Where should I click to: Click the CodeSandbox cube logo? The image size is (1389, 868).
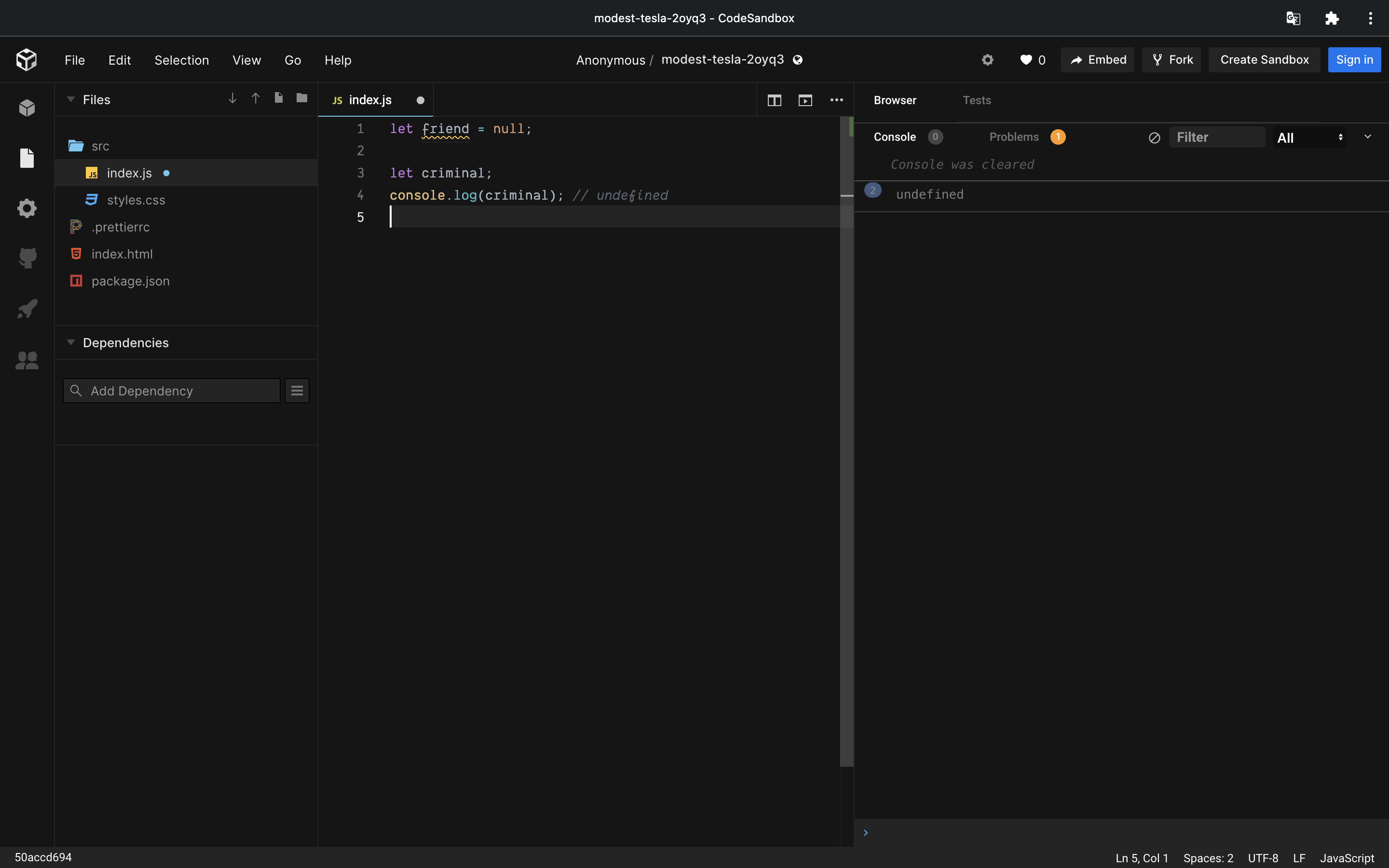pyautogui.click(x=27, y=60)
